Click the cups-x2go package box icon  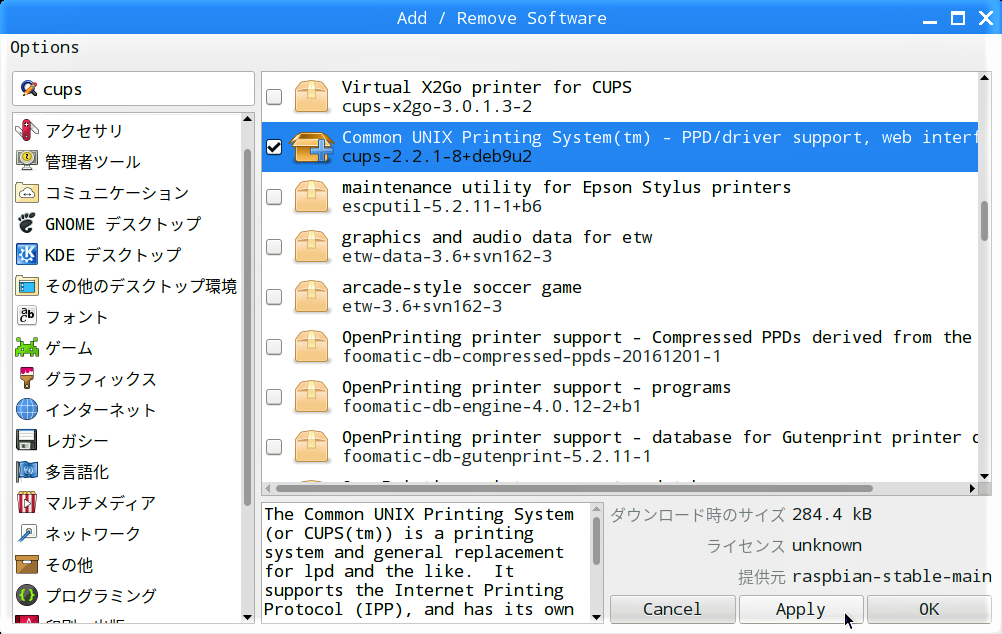coord(311,97)
